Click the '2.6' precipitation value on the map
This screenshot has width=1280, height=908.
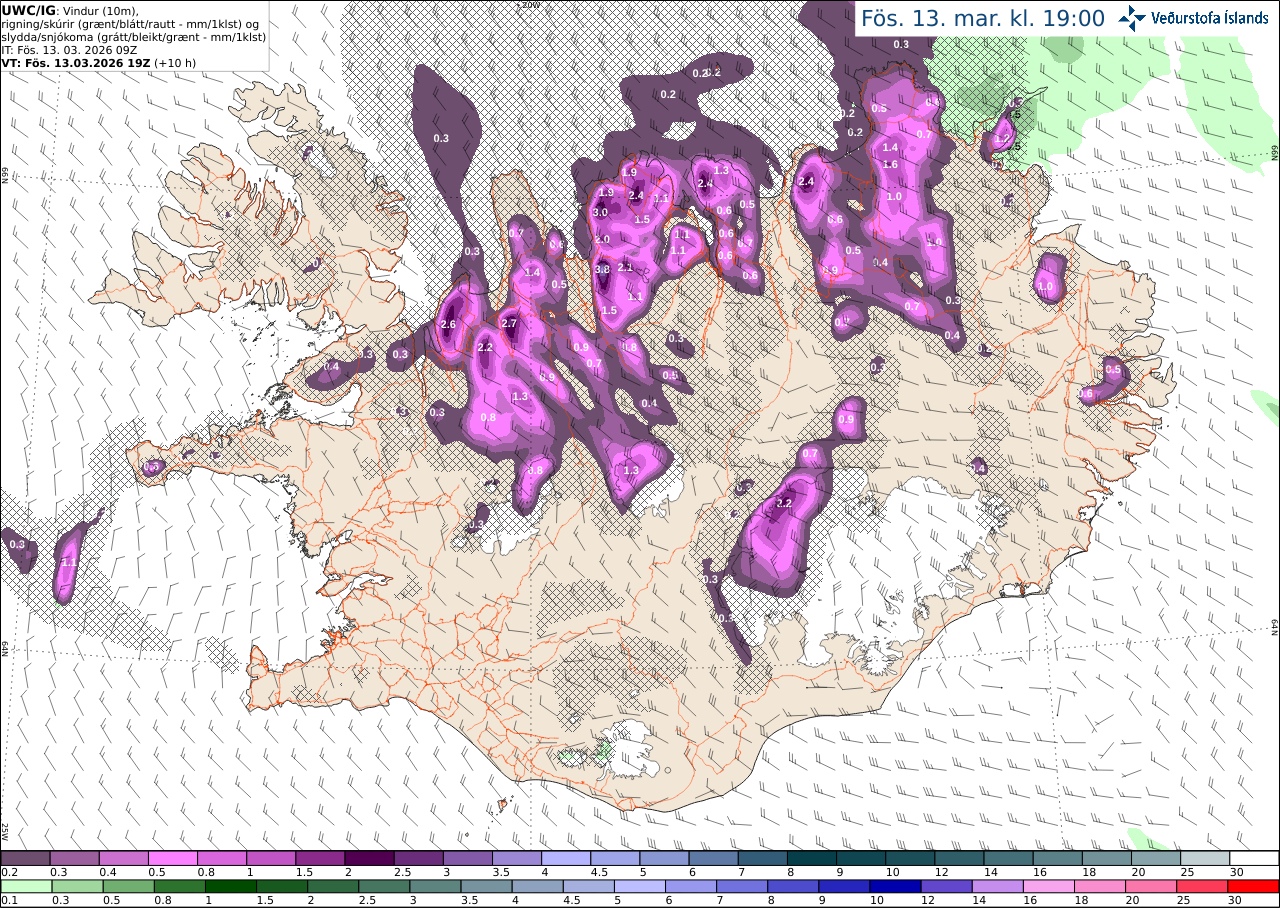448,325
